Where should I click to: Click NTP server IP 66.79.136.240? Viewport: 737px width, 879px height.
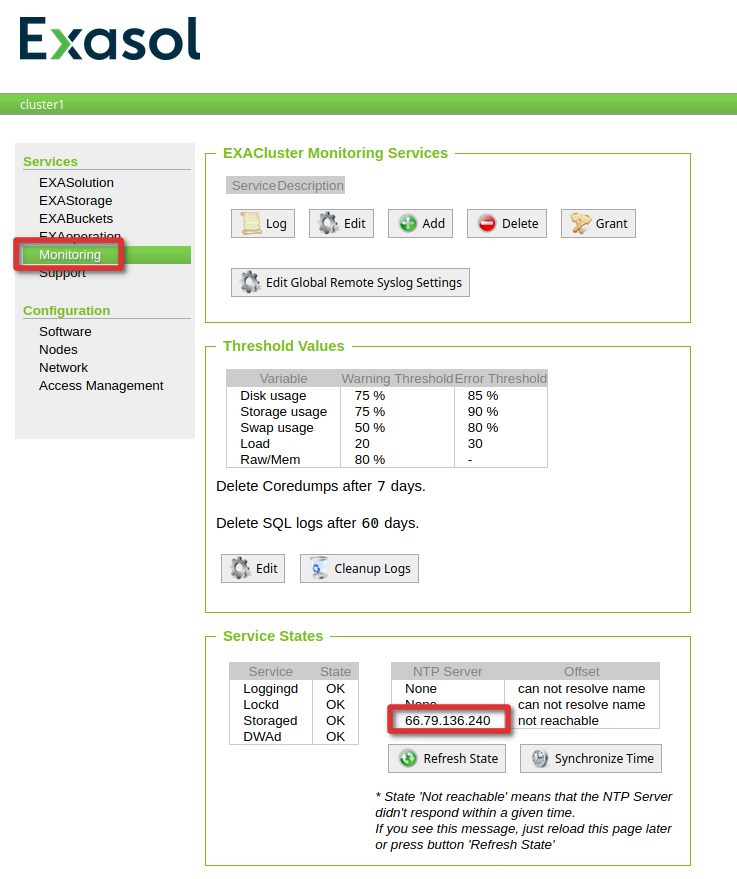tap(447, 720)
